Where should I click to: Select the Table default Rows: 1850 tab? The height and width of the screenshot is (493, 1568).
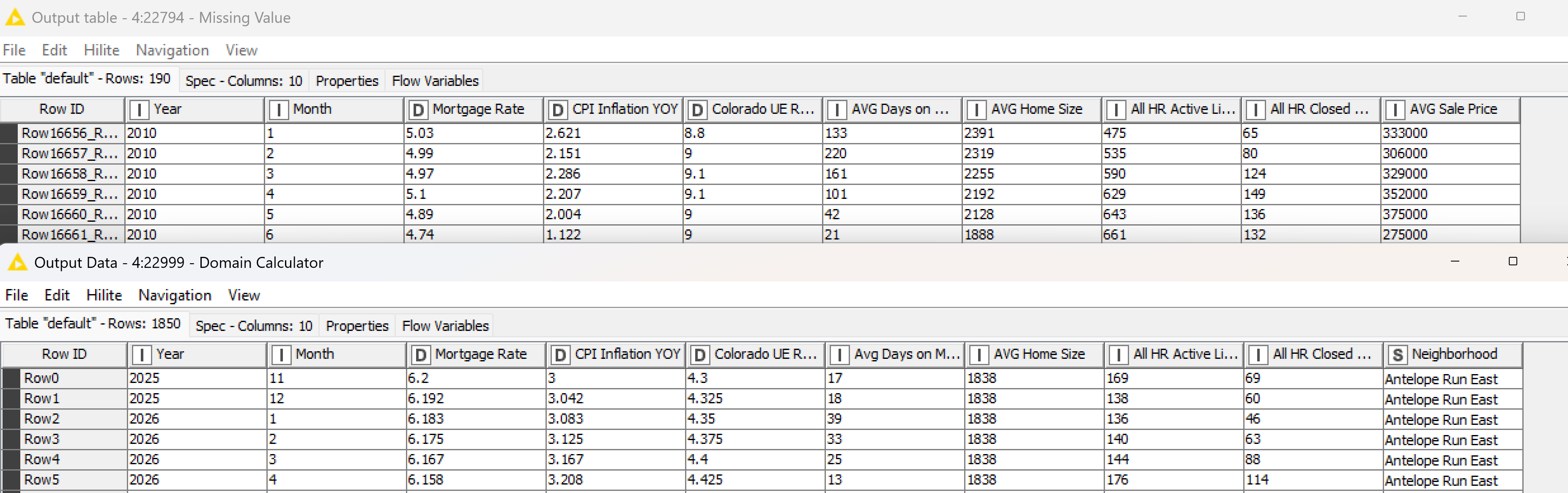[x=93, y=324]
